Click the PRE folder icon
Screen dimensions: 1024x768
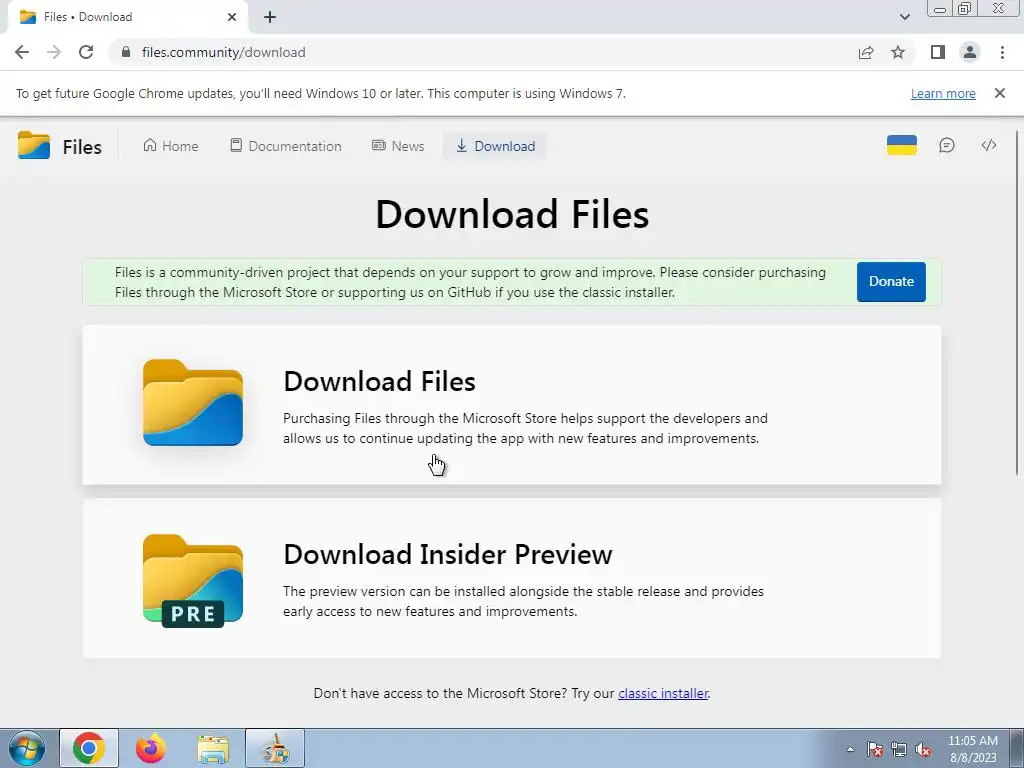tap(193, 581)
